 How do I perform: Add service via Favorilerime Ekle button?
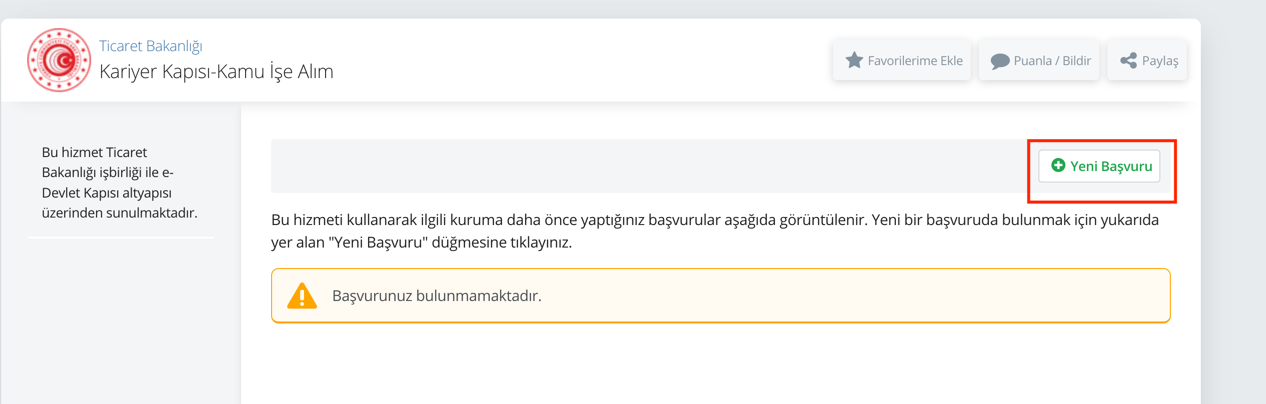(x=902, y=60)
